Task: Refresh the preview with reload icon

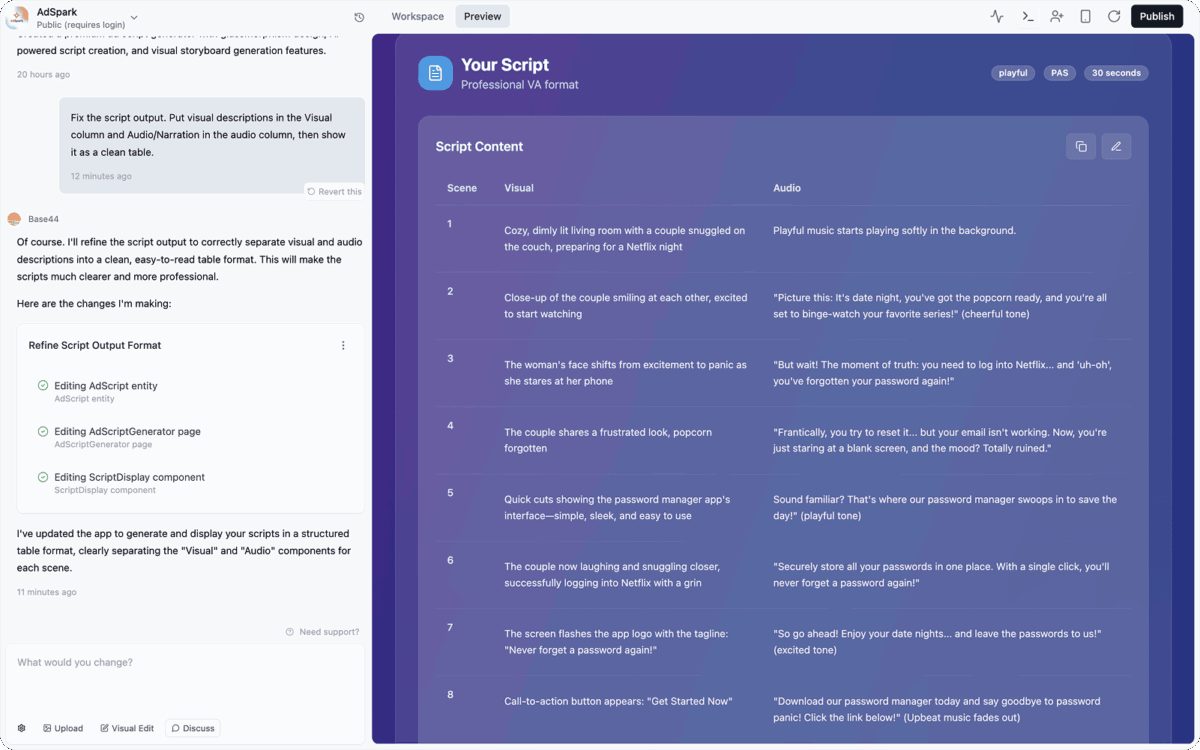Action: point(1114,16)
